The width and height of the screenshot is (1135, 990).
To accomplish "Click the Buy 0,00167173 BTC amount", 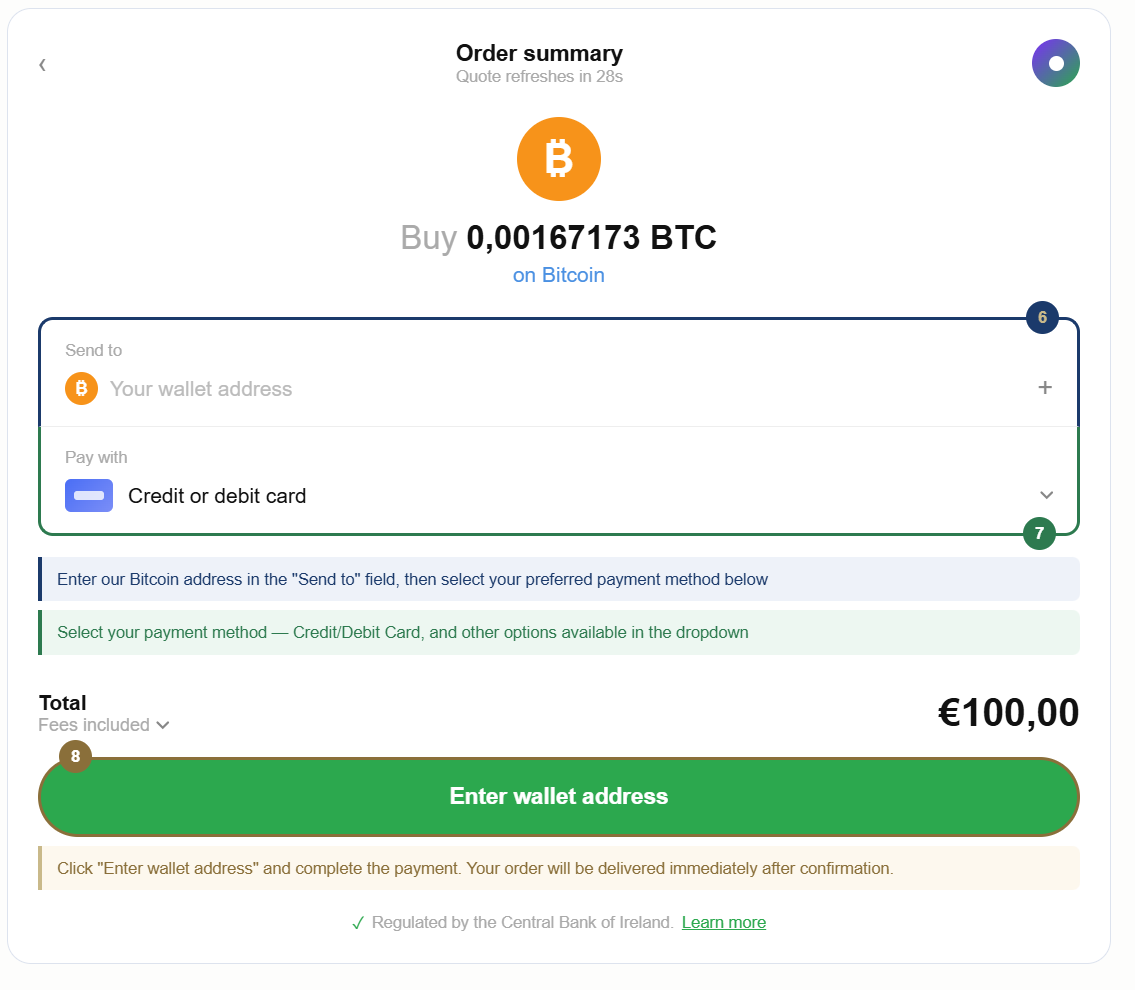I will pos(559,238).
